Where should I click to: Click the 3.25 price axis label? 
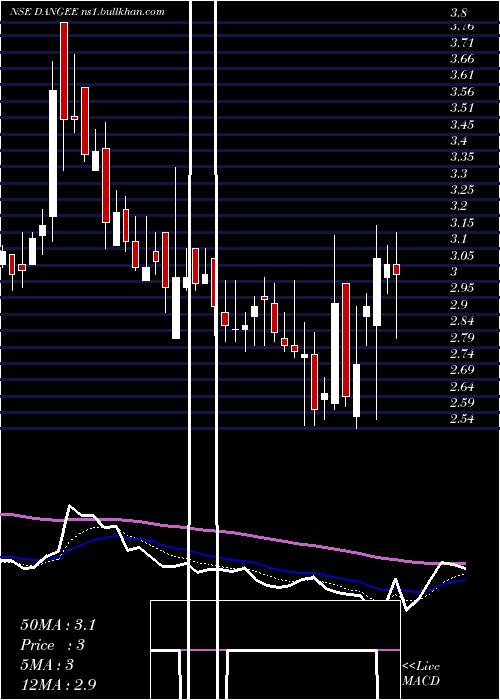click(x=462, y=190)
